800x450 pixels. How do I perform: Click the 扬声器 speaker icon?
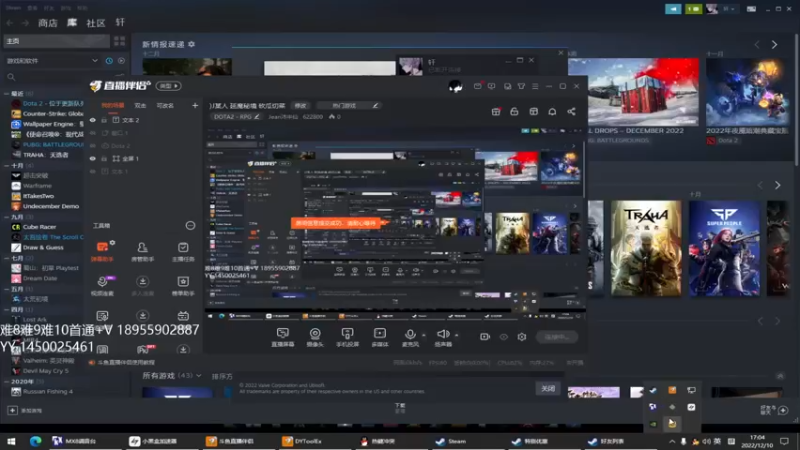coord(443,334)
